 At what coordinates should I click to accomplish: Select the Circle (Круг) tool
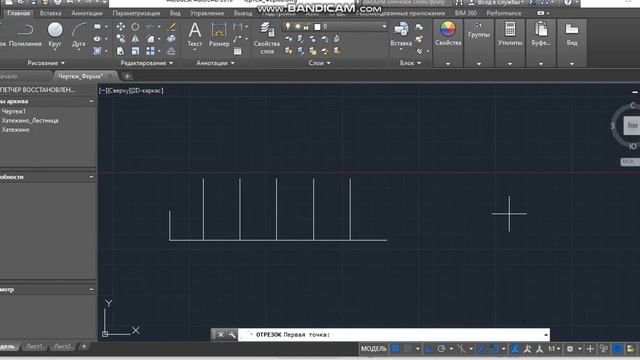click(55, 34)
